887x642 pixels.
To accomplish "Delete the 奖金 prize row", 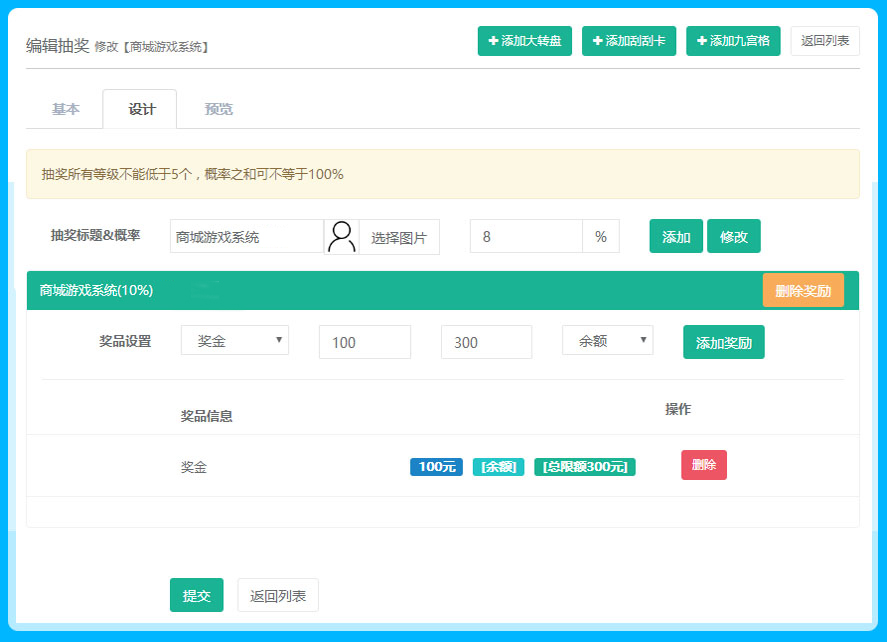I will click(703, 465).
